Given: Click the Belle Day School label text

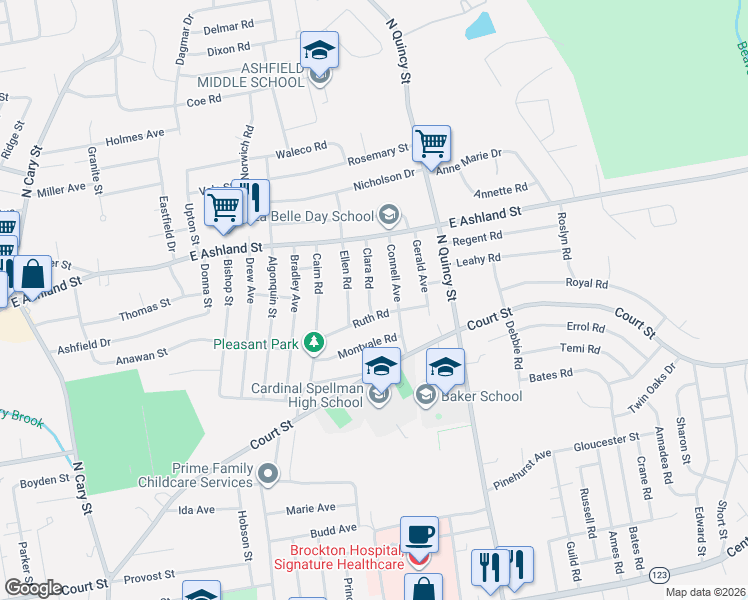Looking at the screenshot, I should 317,217.
